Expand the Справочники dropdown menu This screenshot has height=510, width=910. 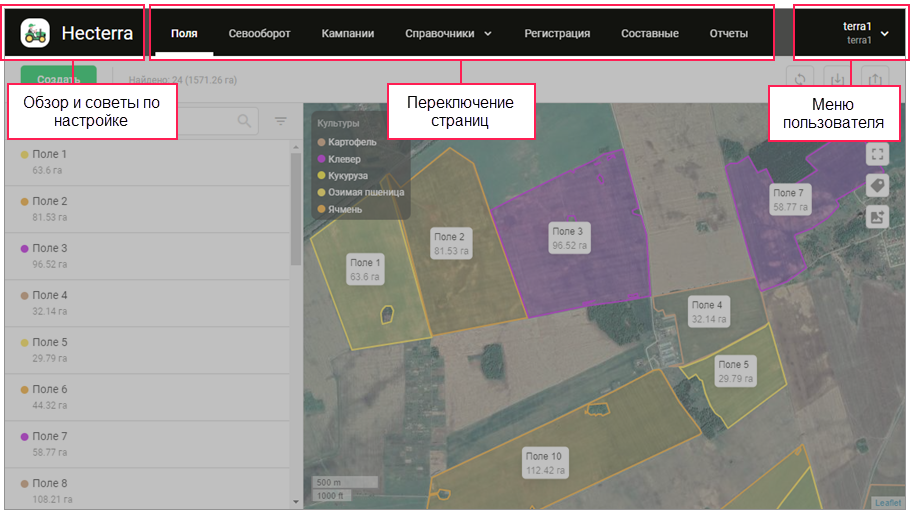click(x=449, y=33)
